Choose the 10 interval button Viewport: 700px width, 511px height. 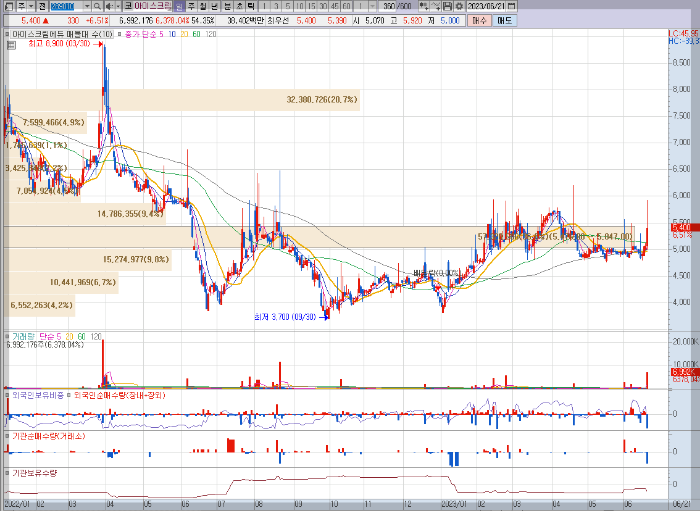pyautogui.click(x=300, y=6)
